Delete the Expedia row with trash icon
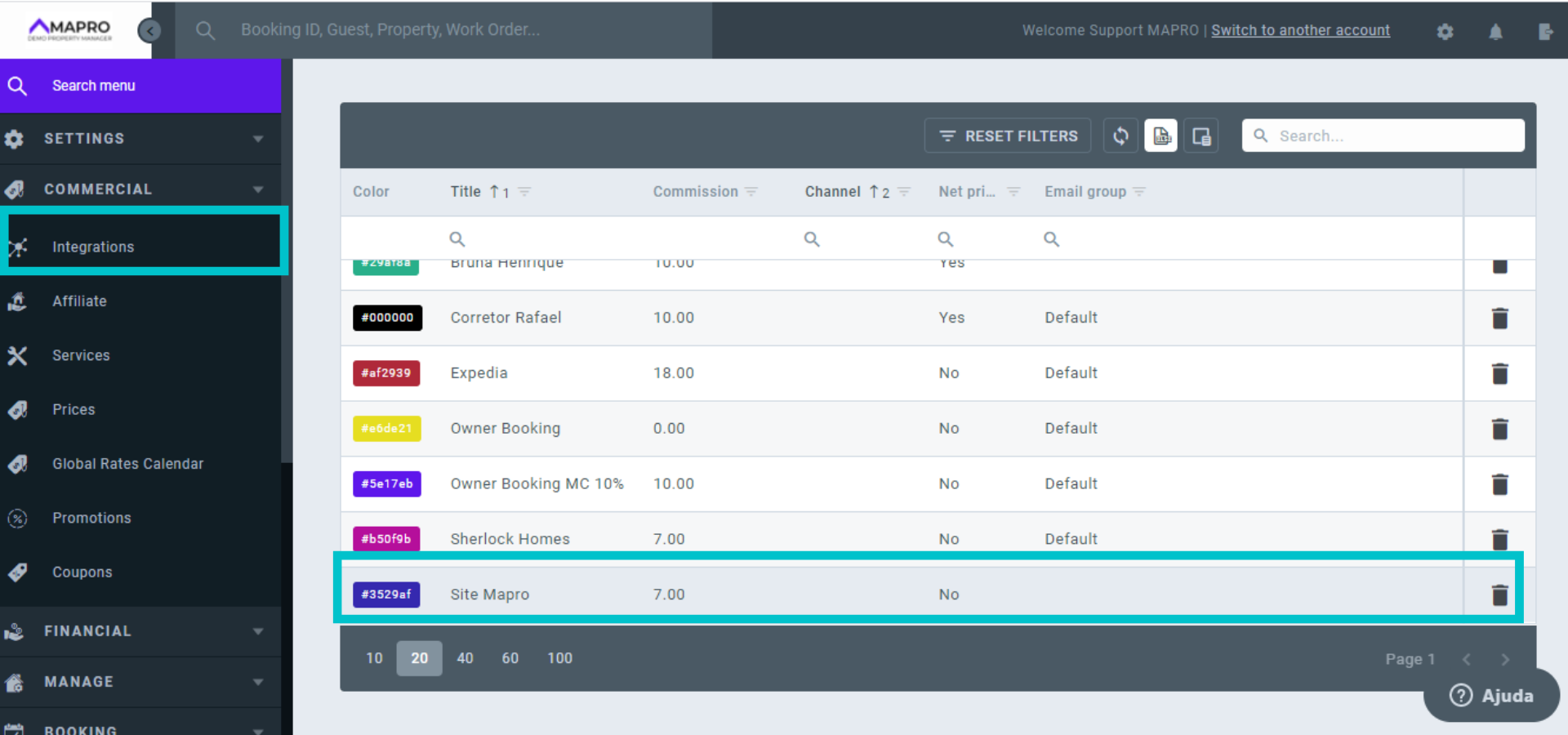 click(1499, 373)
